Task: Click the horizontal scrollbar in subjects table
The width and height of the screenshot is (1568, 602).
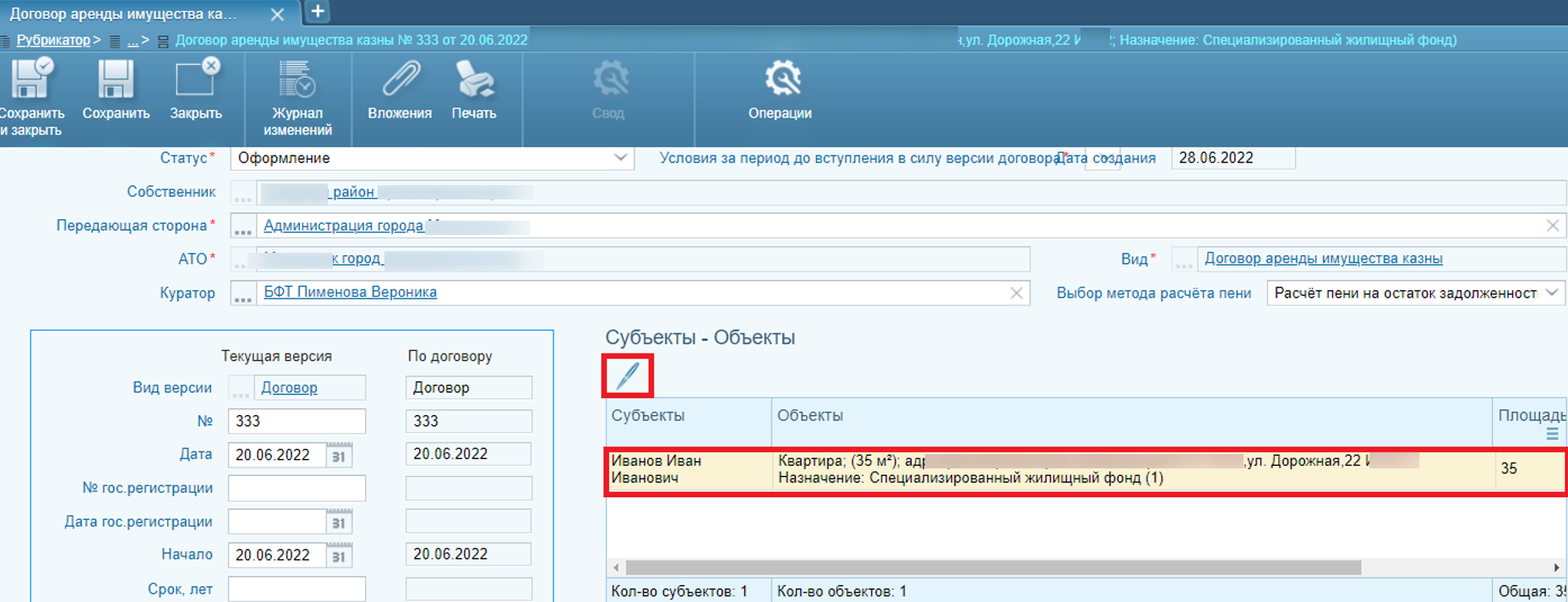Action: 993,567
